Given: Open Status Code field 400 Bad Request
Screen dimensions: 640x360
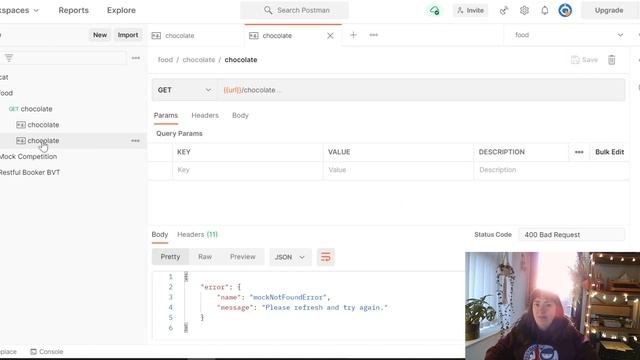Looking at the screenshot, I should point(571,235).
